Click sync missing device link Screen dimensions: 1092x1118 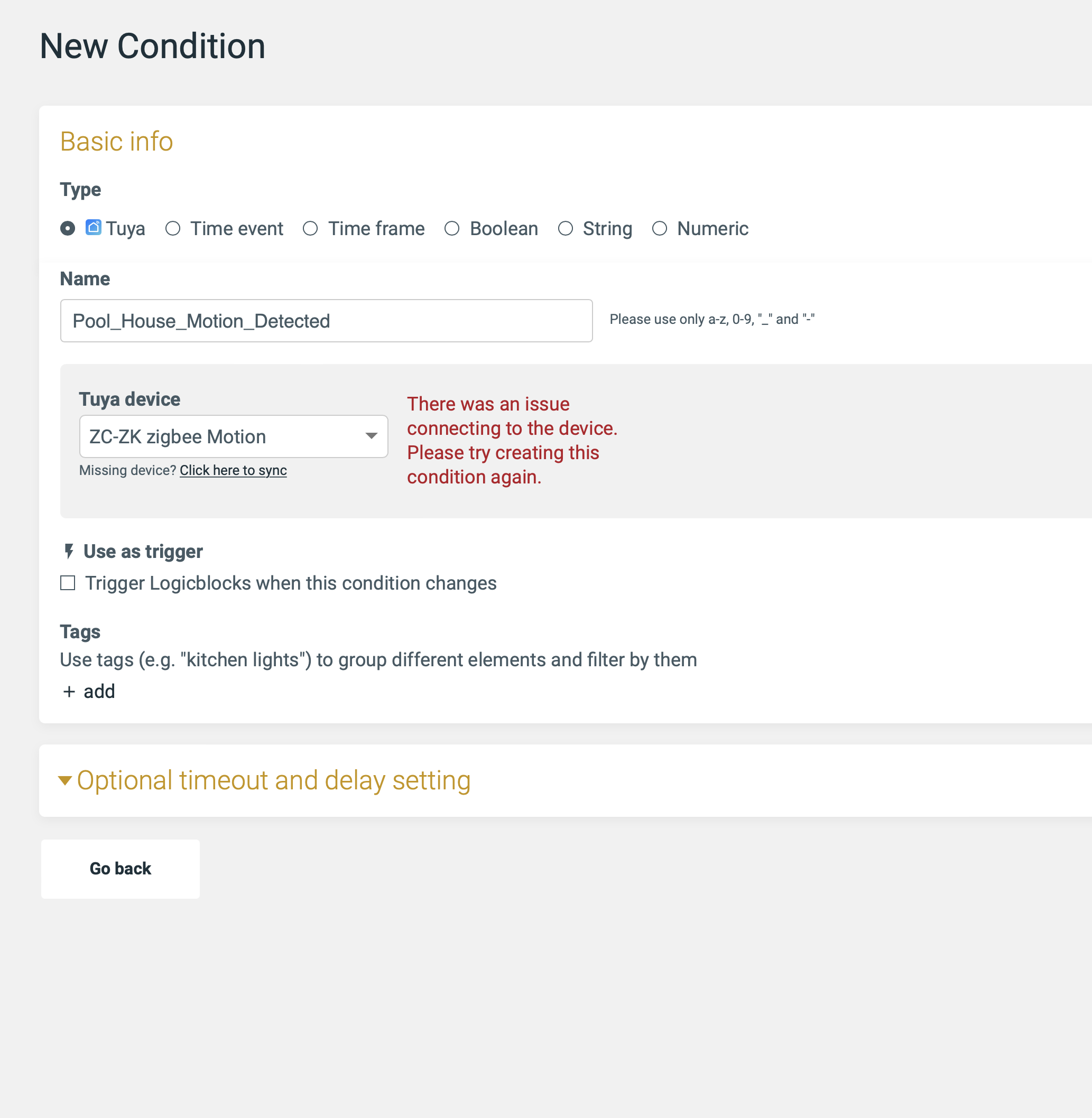click(x=233, y=470)
